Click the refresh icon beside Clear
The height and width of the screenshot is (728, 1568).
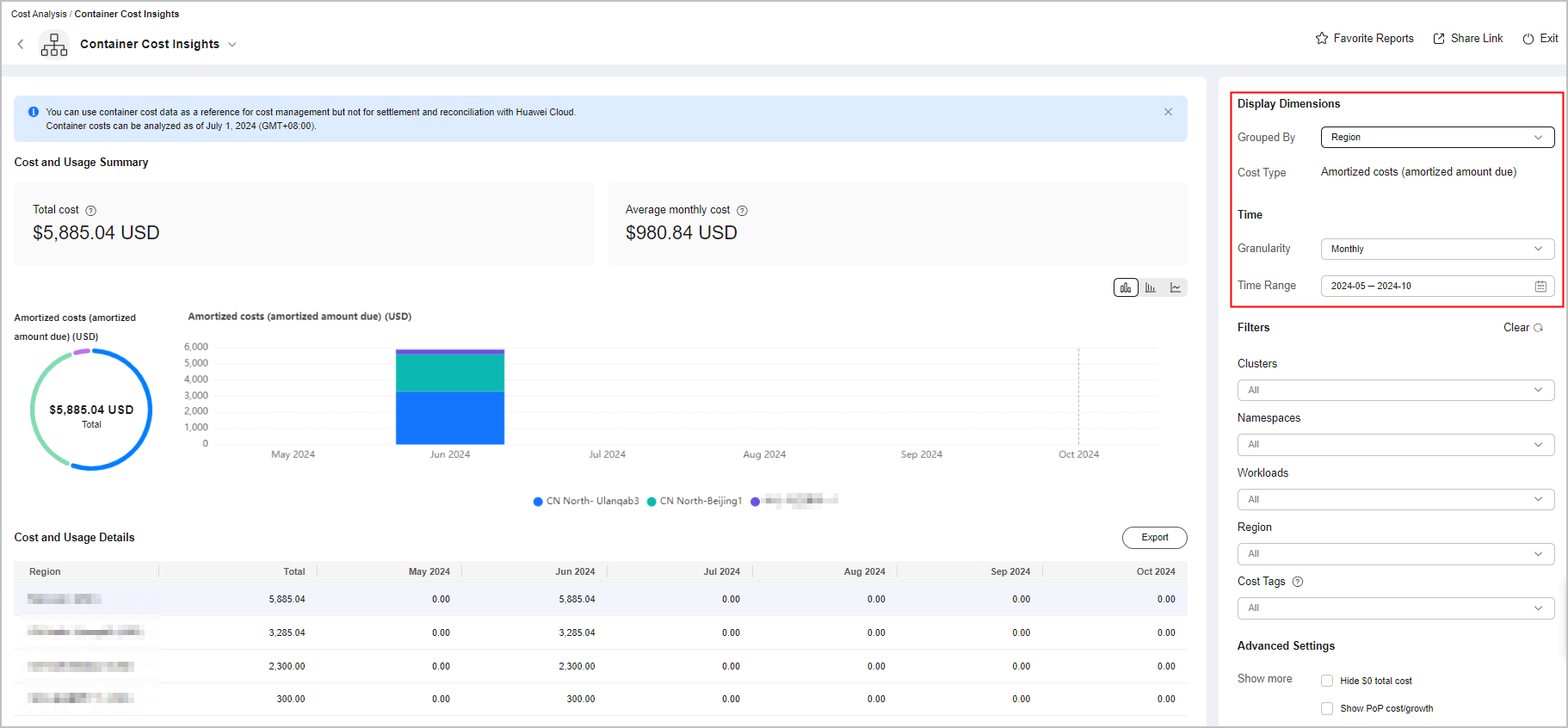[1539, 328]
